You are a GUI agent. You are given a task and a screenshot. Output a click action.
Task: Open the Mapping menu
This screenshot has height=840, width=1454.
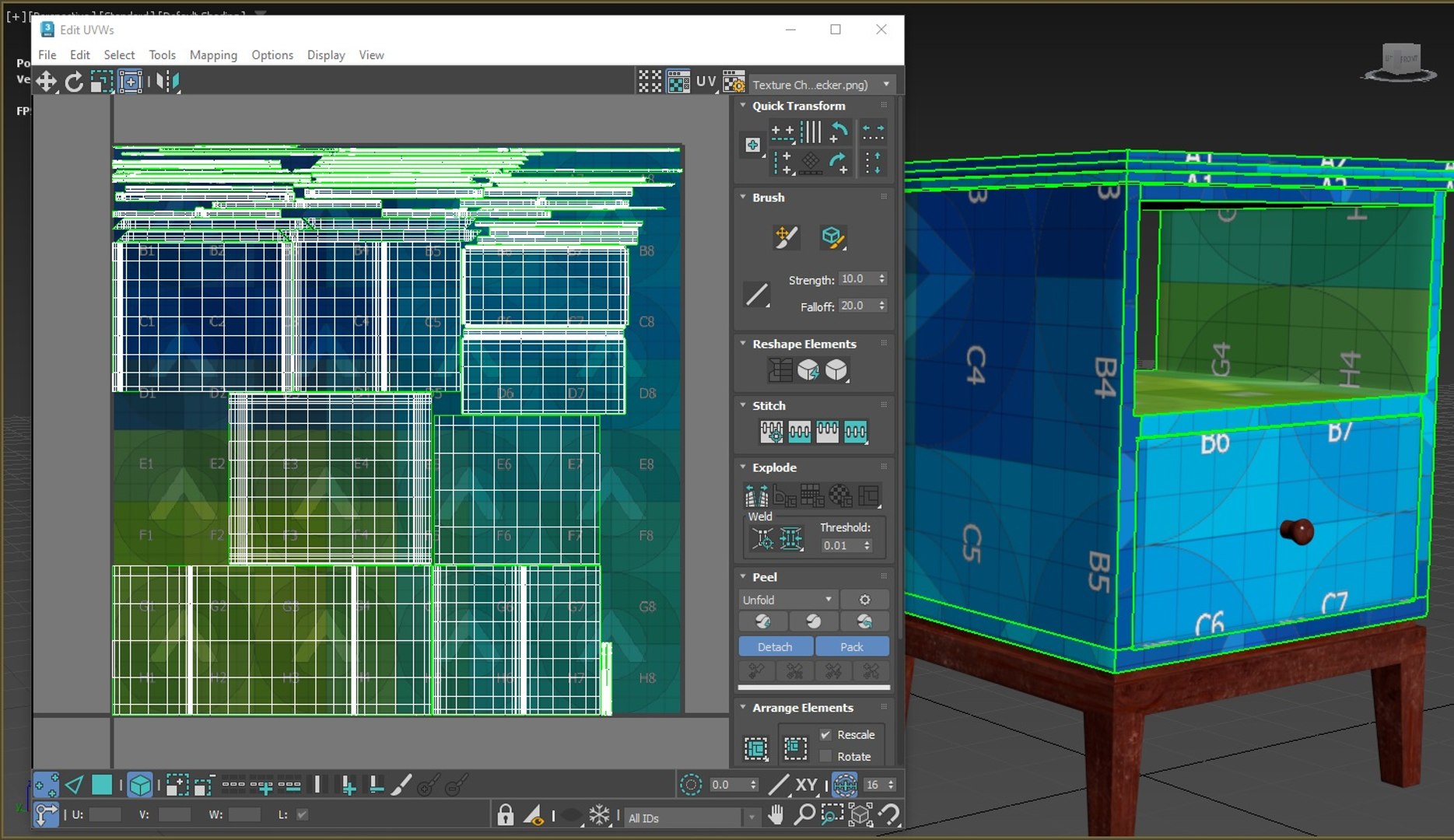coord(213,54)
